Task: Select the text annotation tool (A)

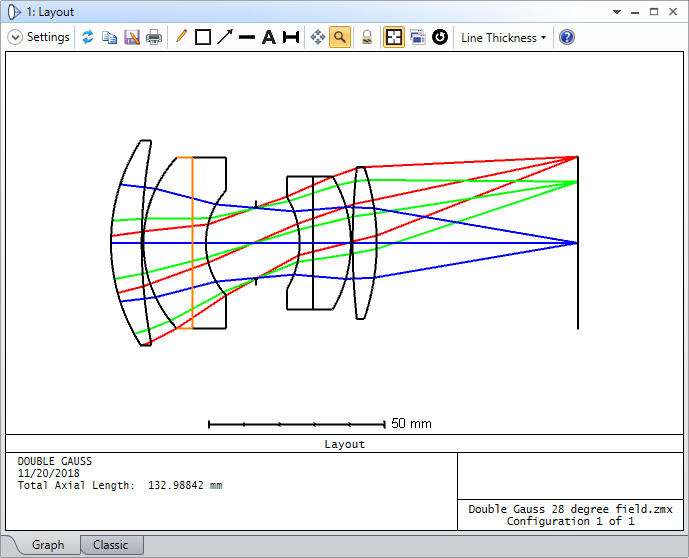Action: point(269,37)
